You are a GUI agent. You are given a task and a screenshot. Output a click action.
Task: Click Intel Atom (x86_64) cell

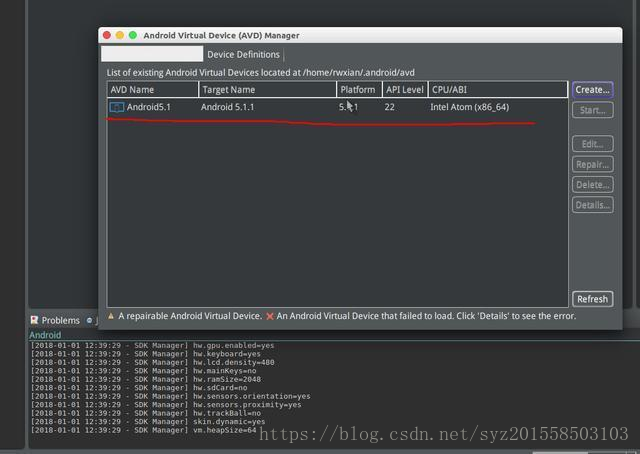point(469,107)
